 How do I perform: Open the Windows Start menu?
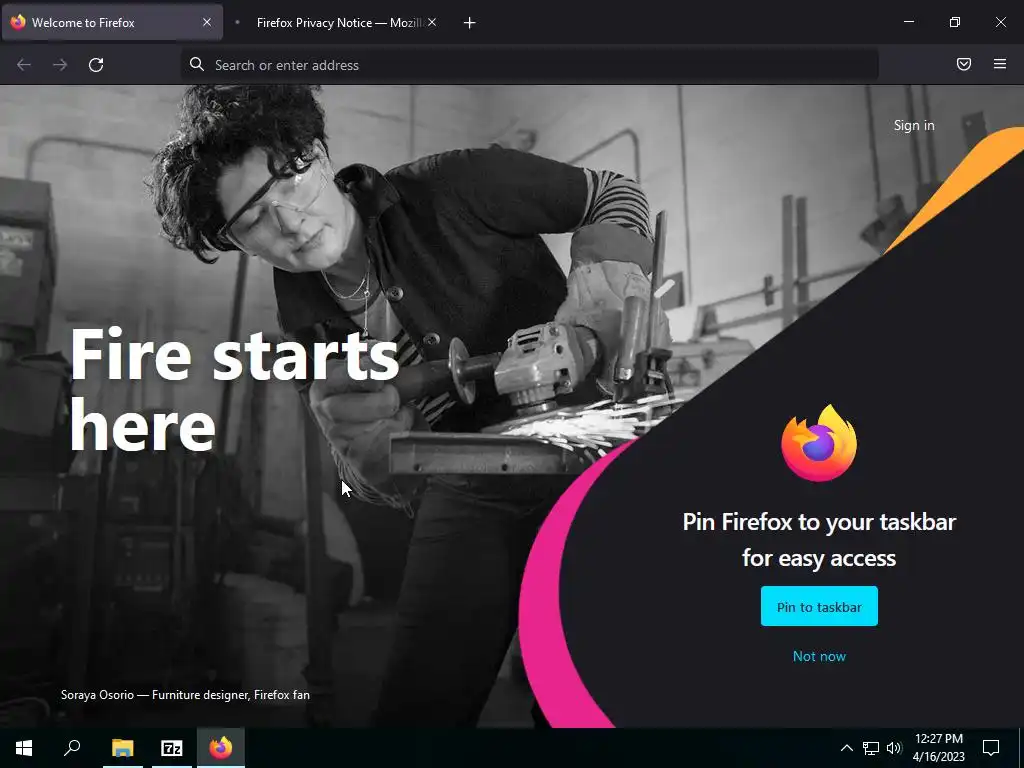[x=24, y=748]
